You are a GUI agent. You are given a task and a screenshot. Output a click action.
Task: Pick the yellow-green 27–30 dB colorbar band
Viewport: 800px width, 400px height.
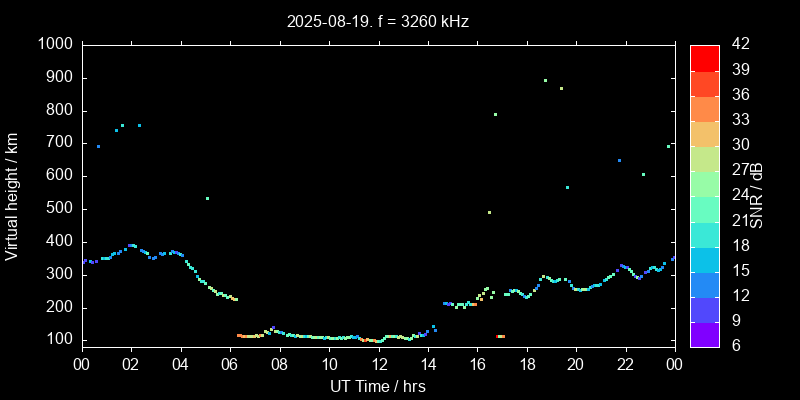pyautogui.click(x=704, y=159)
